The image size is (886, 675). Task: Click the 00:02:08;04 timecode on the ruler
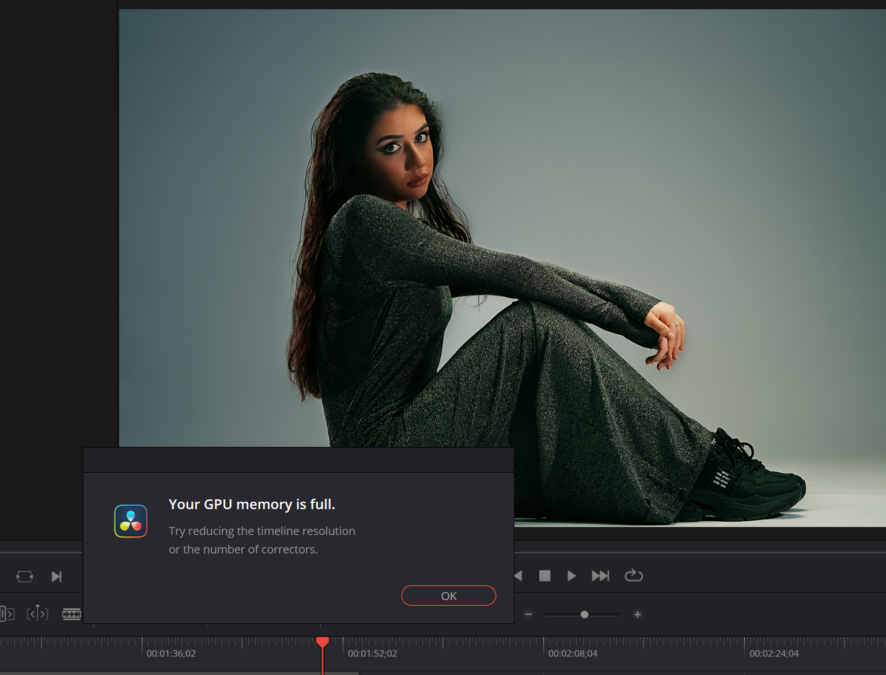(573, 654)
